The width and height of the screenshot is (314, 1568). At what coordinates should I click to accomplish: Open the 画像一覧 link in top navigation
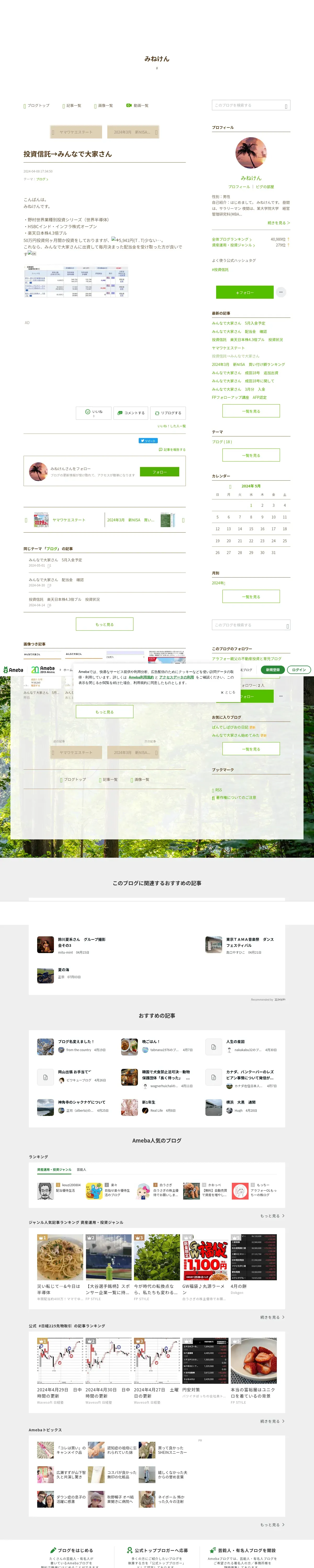click(x=104, y=105)
